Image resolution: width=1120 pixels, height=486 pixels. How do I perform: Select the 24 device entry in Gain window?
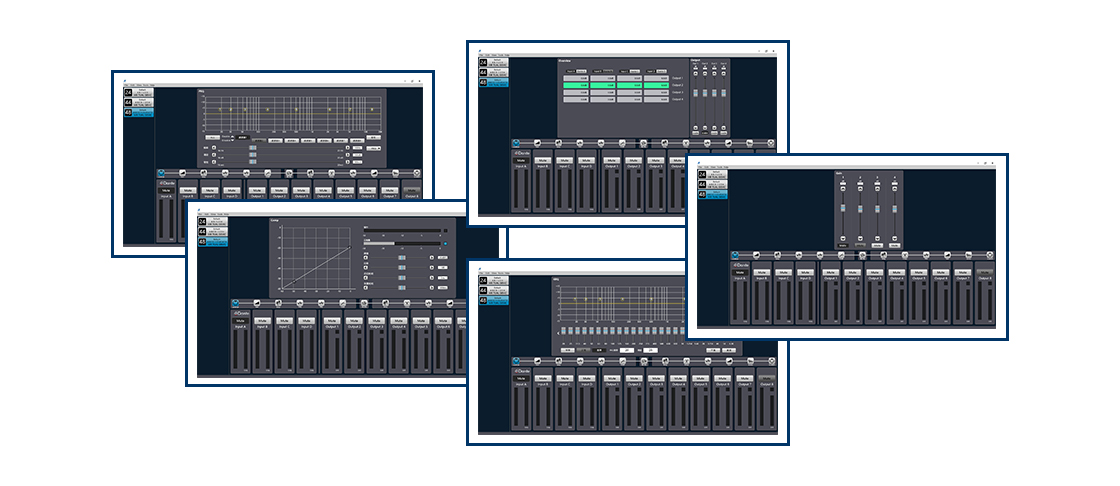point(712,176)
